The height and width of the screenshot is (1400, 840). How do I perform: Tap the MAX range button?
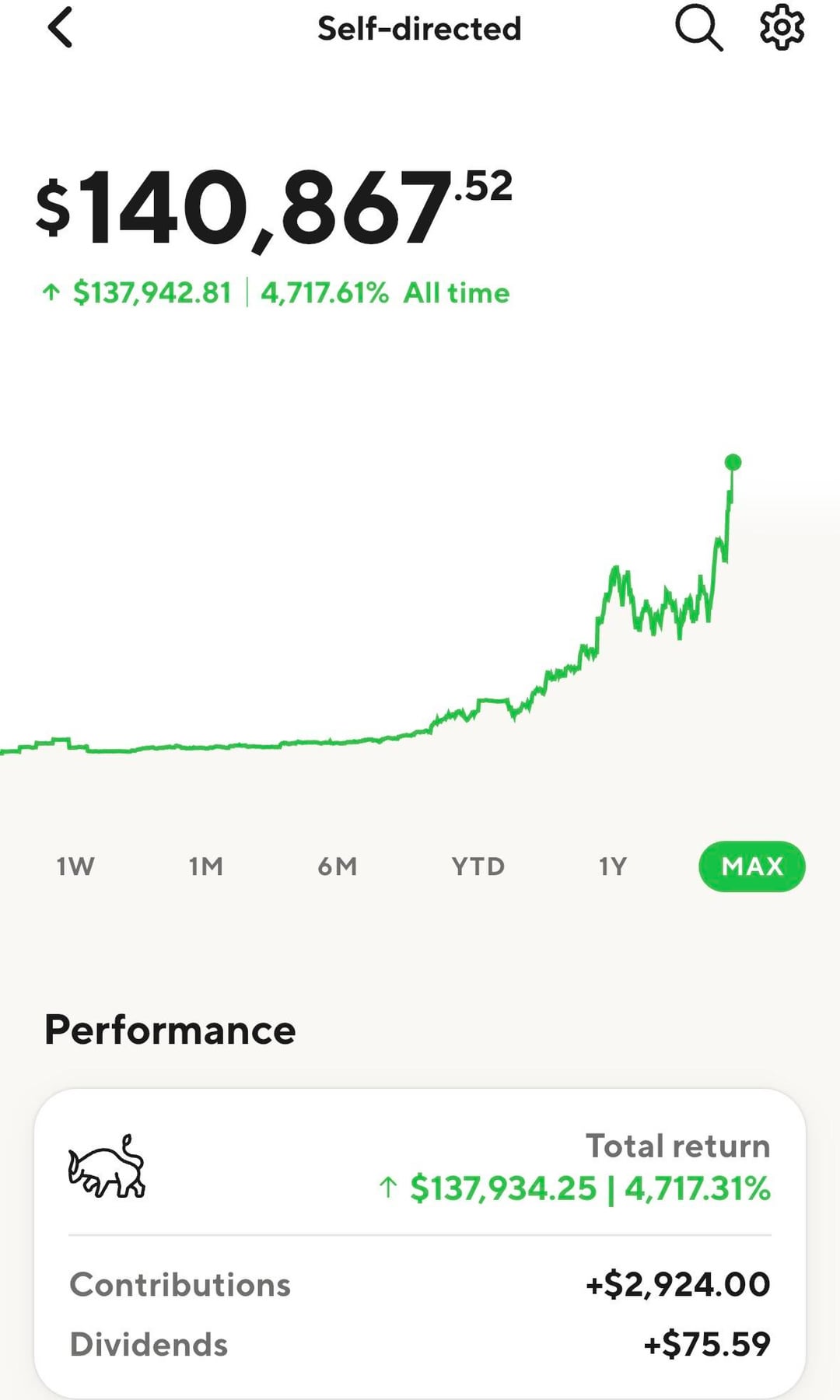coord(752,866)
